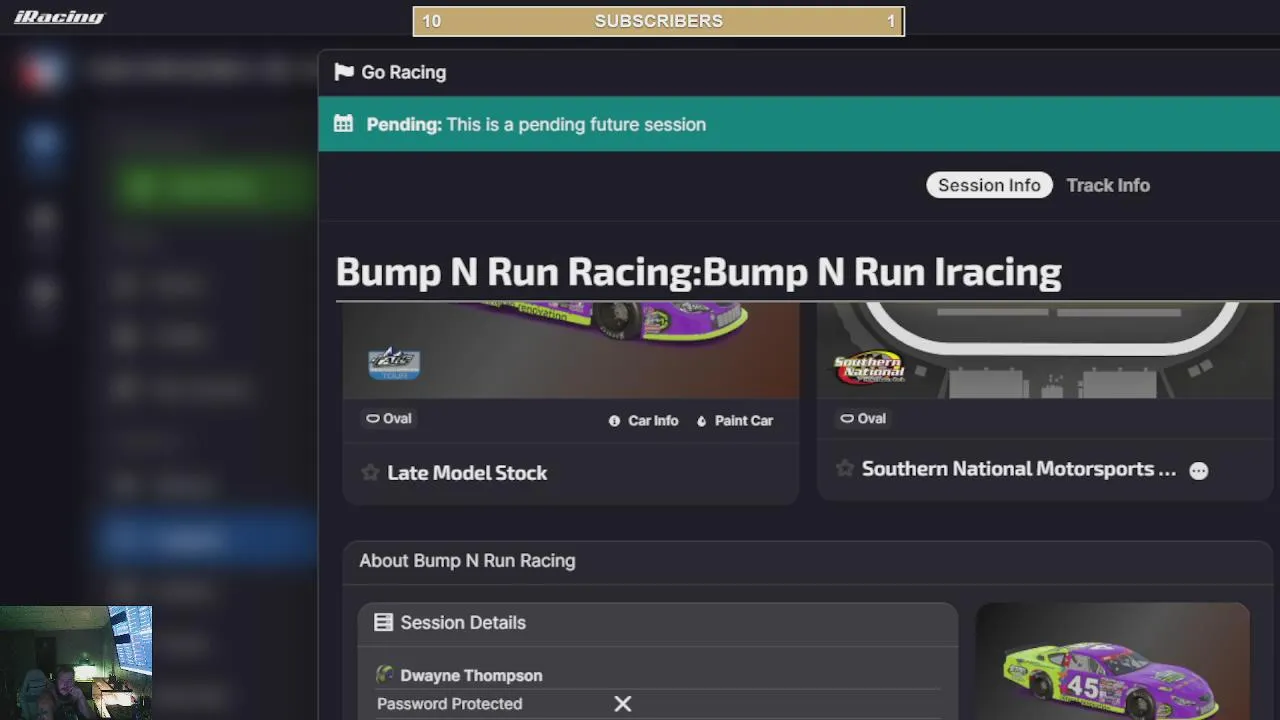Click the Go Racing flag icon
Viewport: 1280px width, 720px height.
(x=344, y=72)
